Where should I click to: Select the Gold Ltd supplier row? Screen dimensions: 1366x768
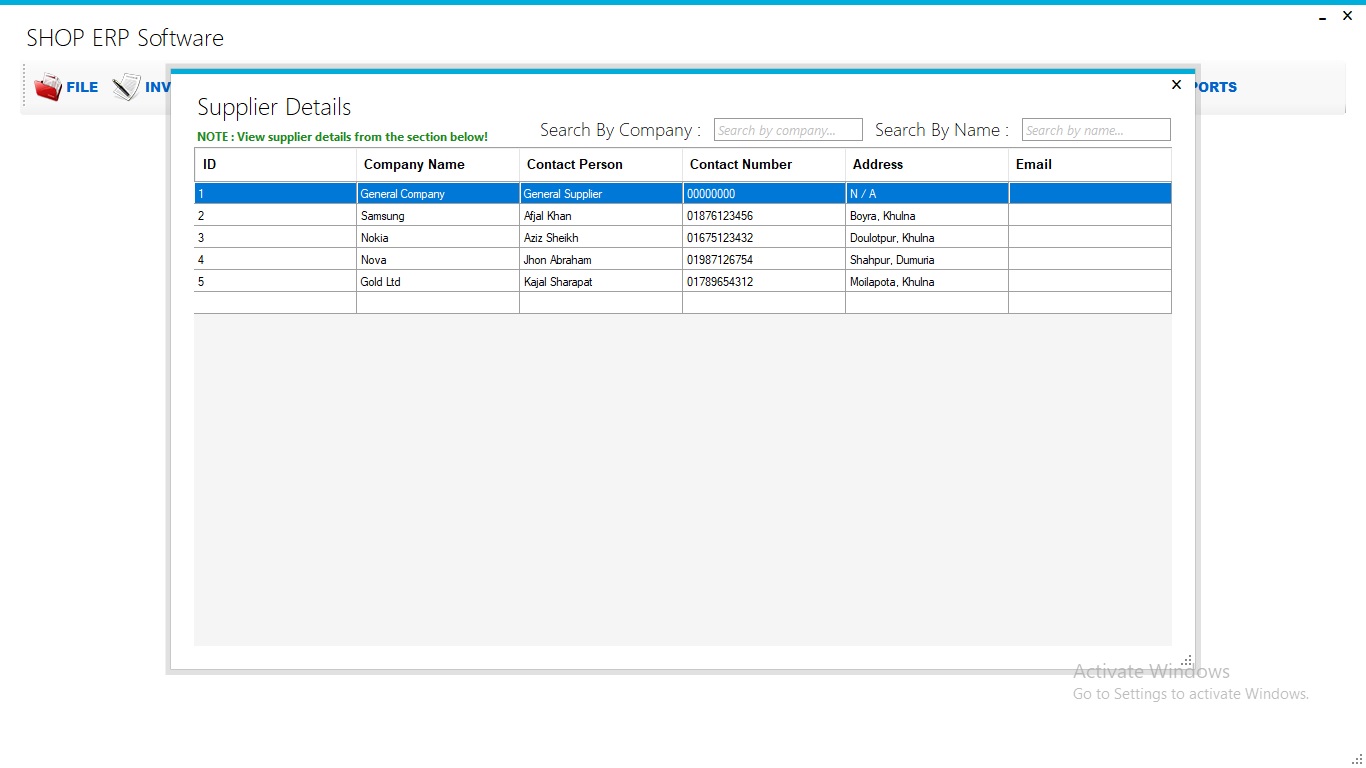(x=437, y=281)
